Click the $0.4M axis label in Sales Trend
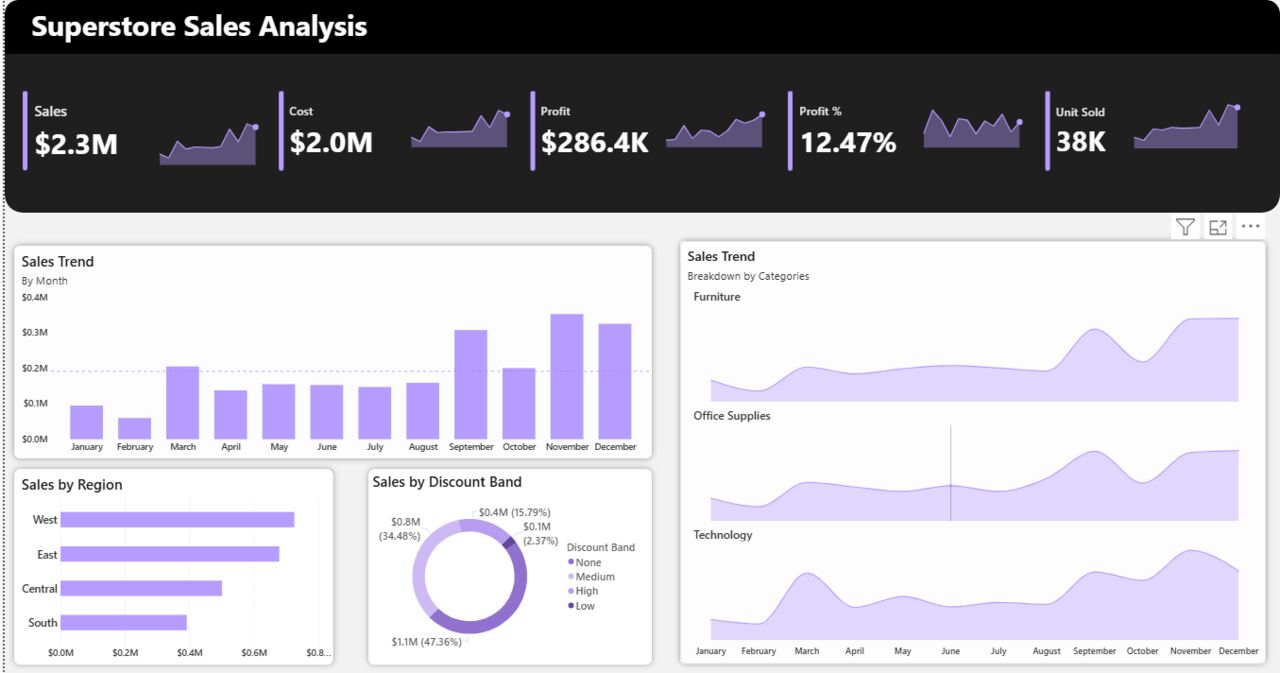The width and height of the screenshot is (1280, 673). (x=35, y=297)
